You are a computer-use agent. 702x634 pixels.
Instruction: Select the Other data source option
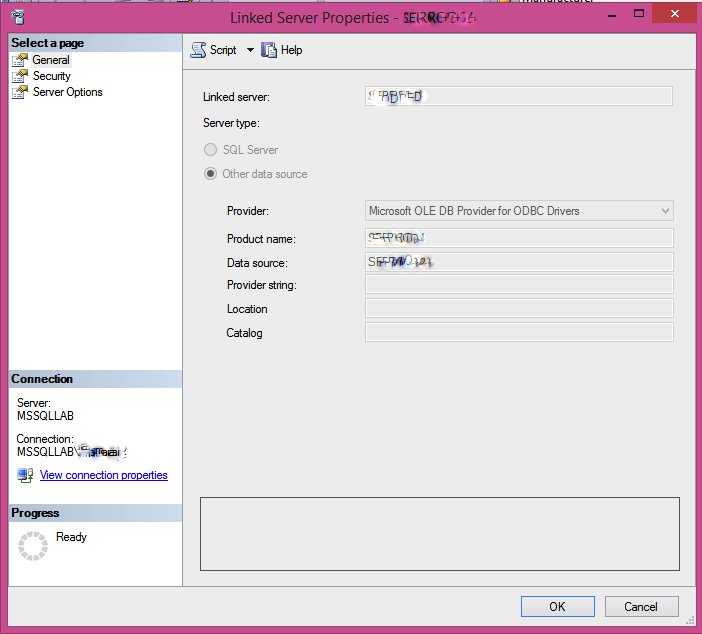[x=211, y=174]
